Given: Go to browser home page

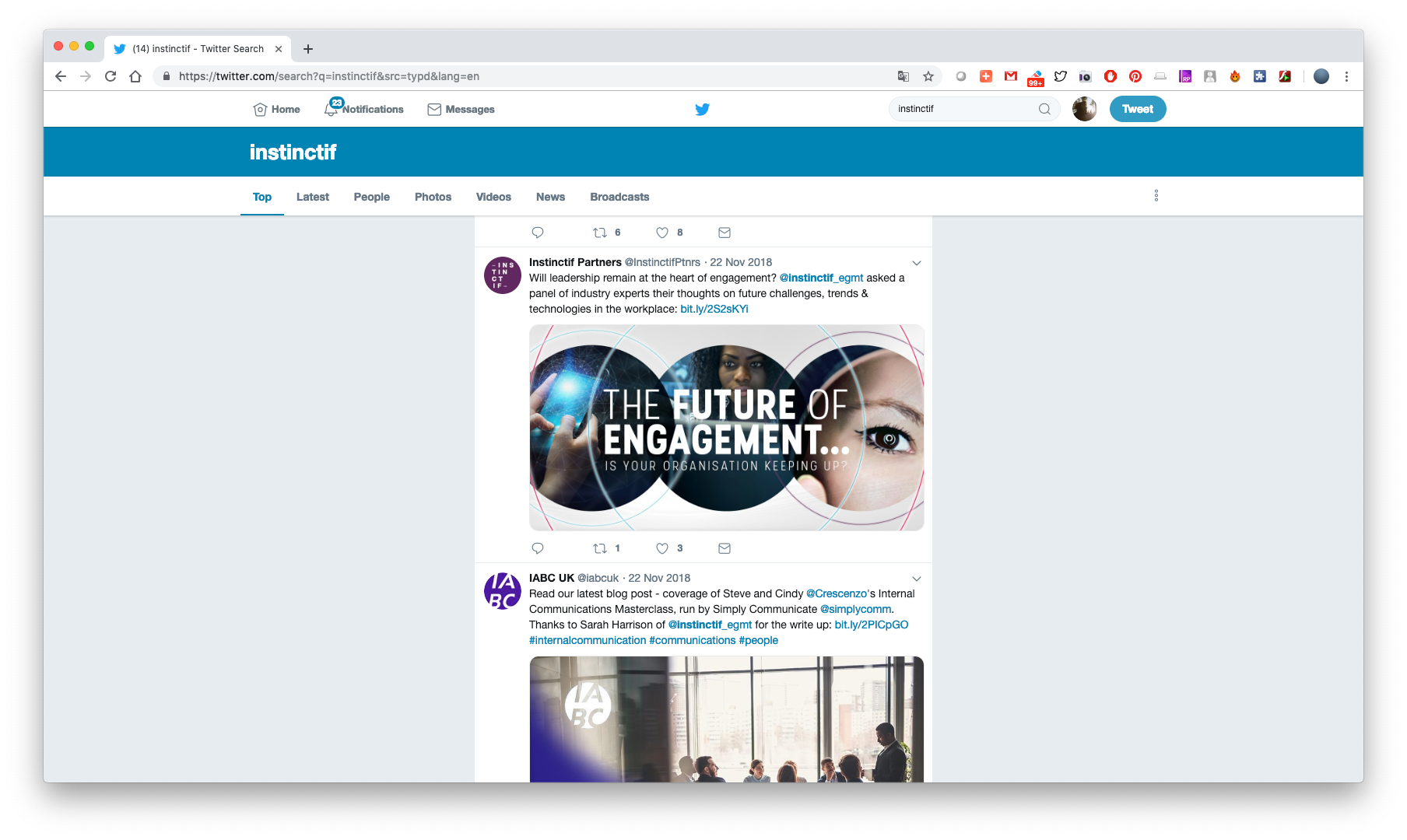Looking at the screenshot, I should [135, 76].
